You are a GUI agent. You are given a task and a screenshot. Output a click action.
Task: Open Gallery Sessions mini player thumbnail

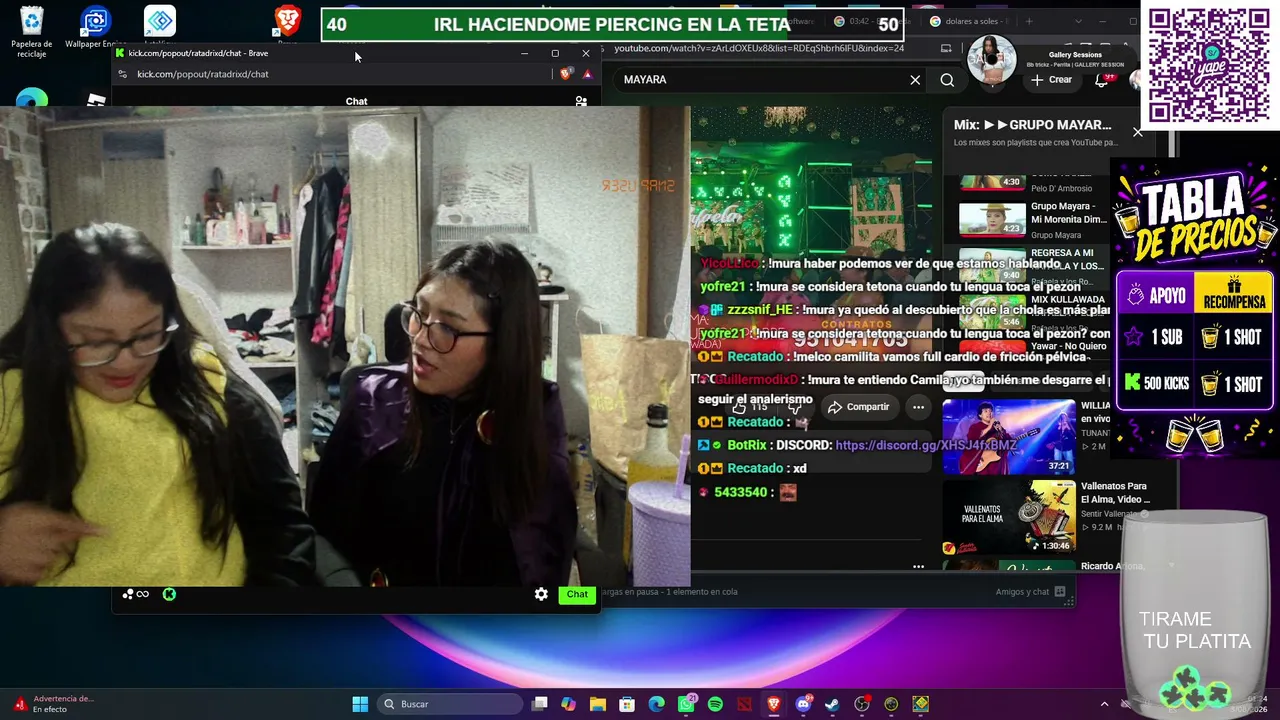coord(991,60)
